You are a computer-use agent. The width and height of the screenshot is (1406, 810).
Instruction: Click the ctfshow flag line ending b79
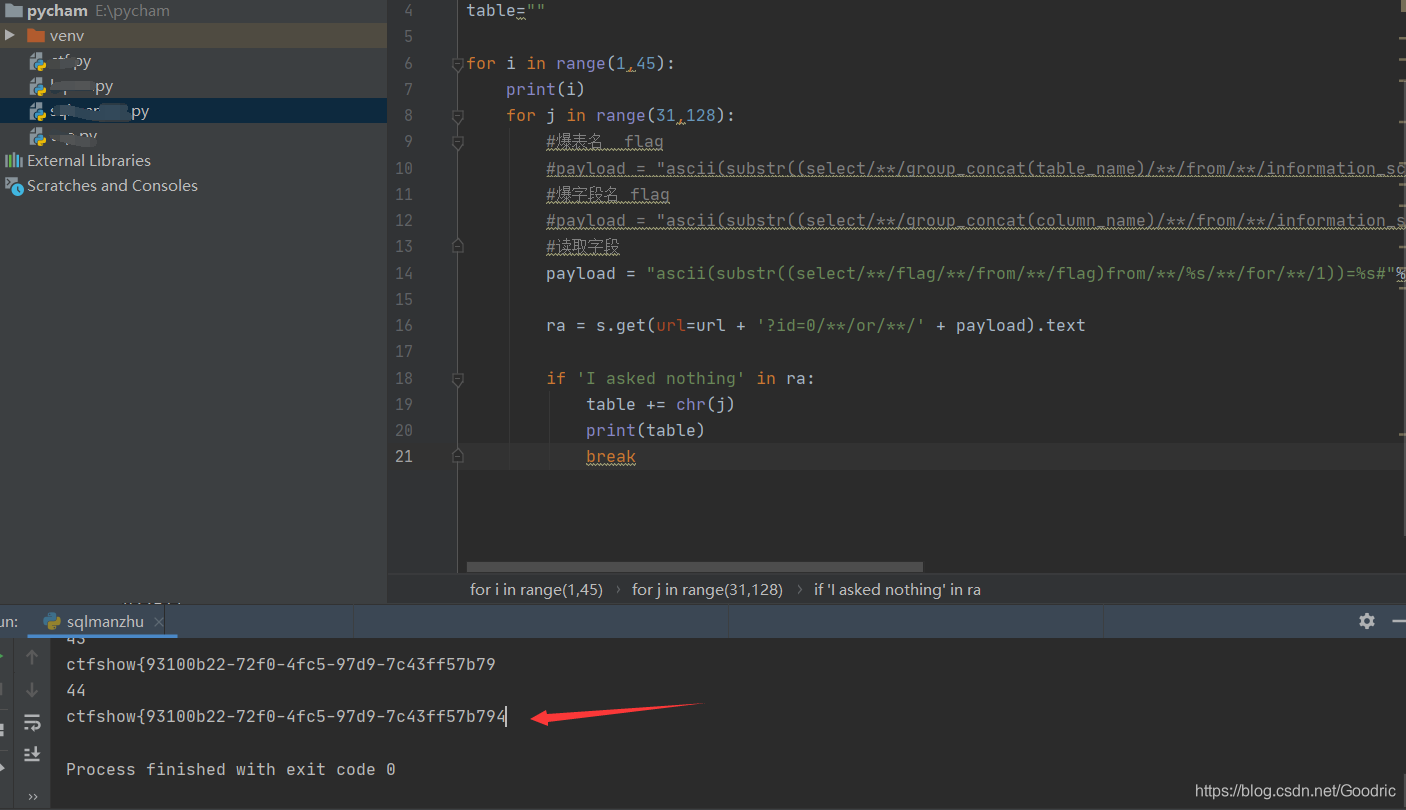[x=281, y=664]
